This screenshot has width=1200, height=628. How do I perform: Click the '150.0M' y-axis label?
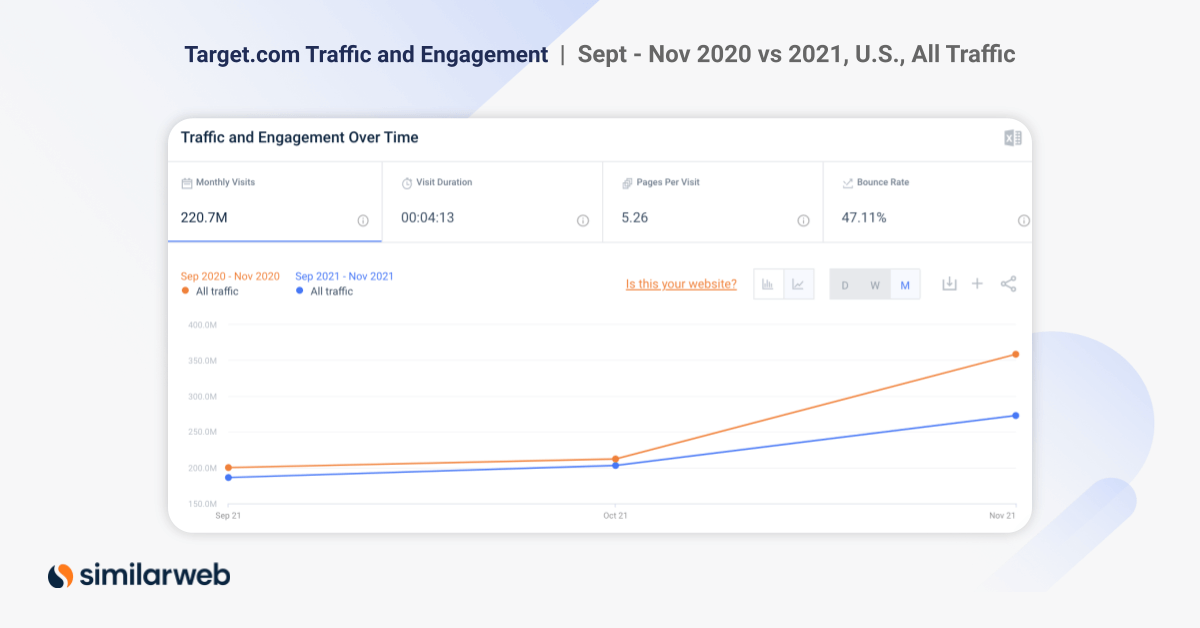click(x=203, y=504)
